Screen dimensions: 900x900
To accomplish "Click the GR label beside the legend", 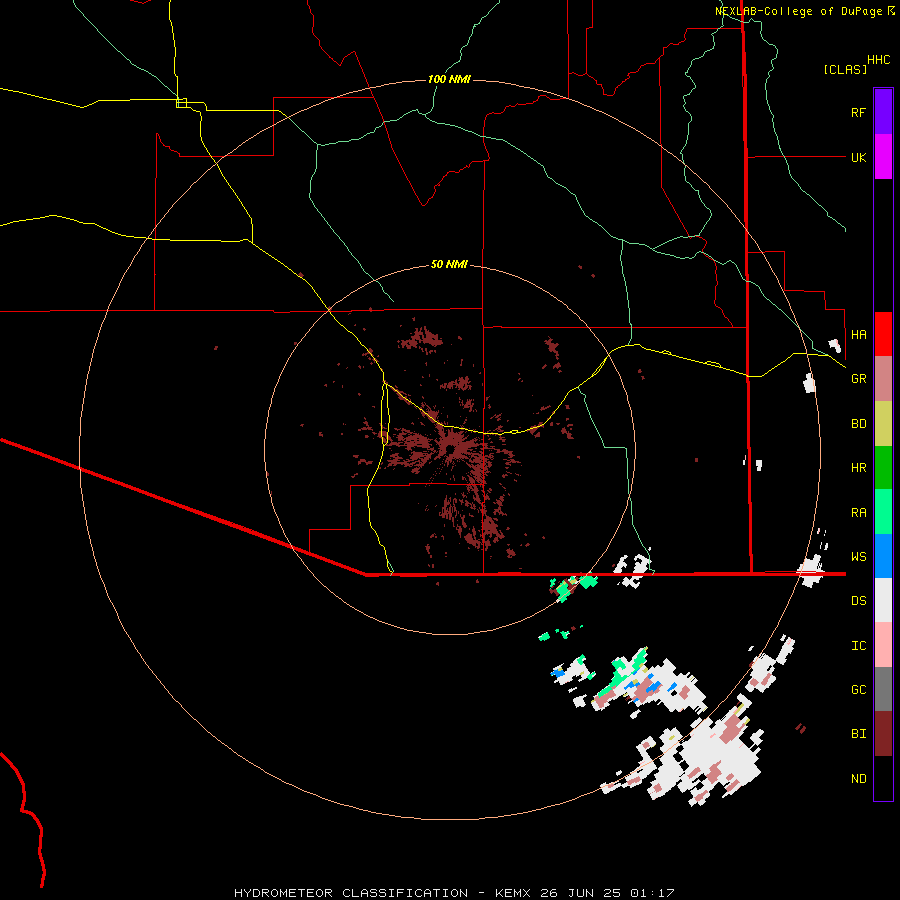I will (x=858, y=379).
